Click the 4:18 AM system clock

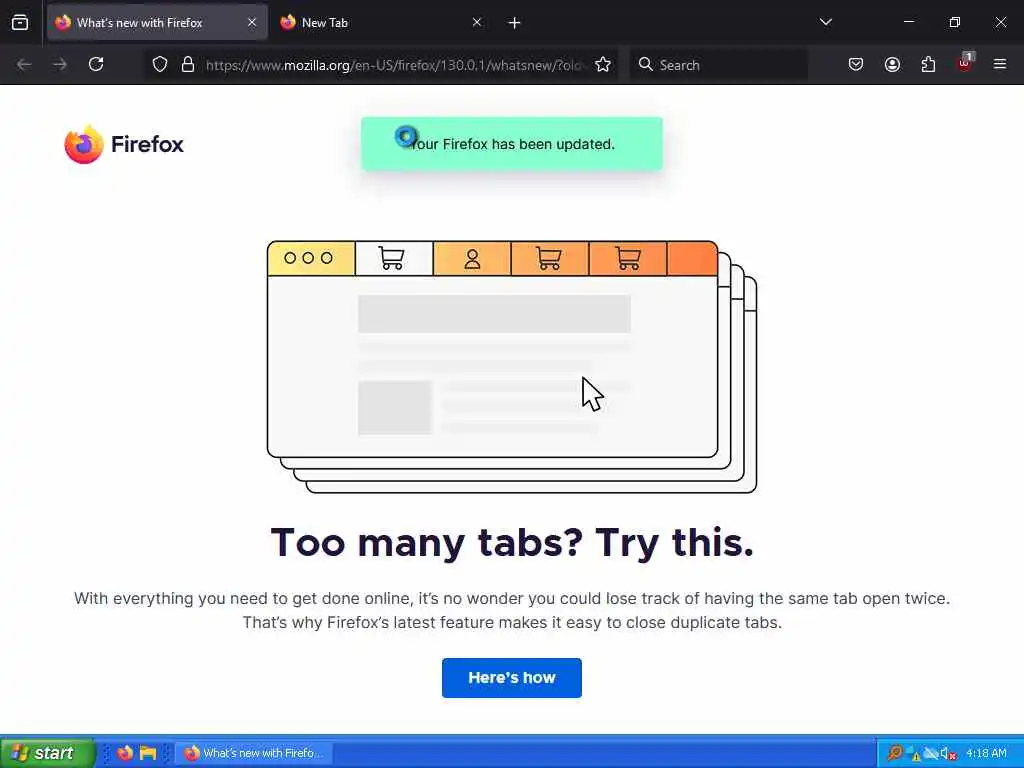[x=986, y=753]
